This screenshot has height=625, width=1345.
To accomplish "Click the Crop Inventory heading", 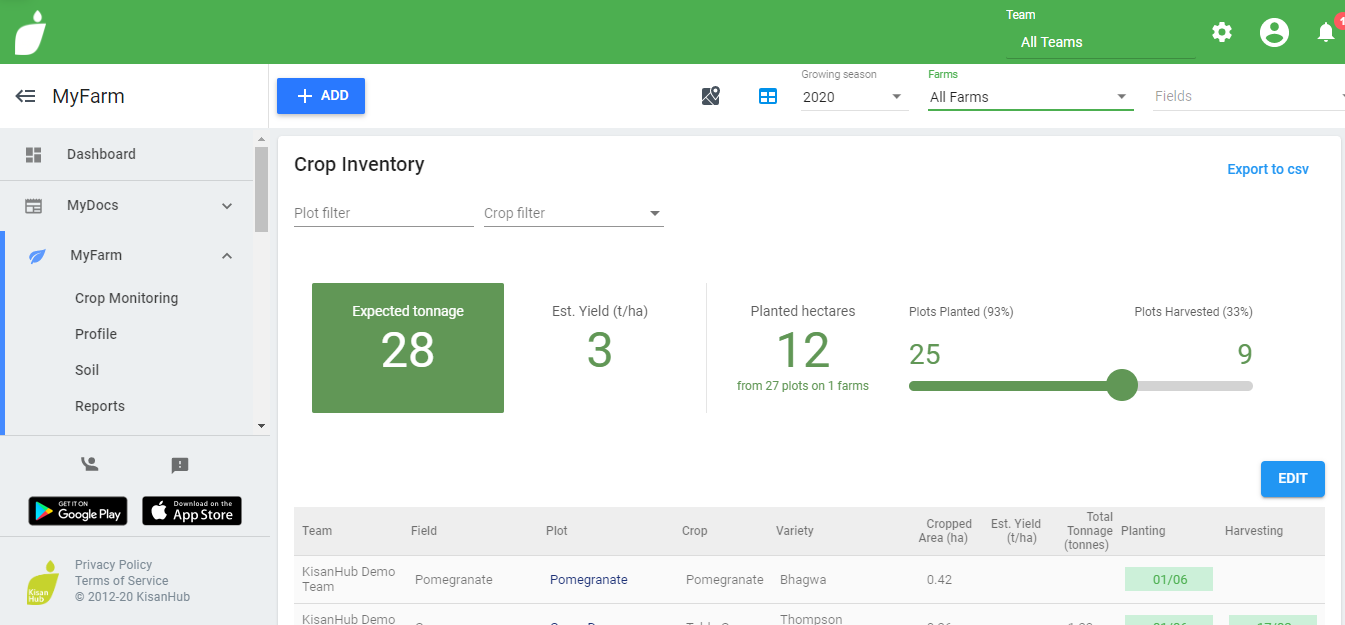I will click(359, 164).
